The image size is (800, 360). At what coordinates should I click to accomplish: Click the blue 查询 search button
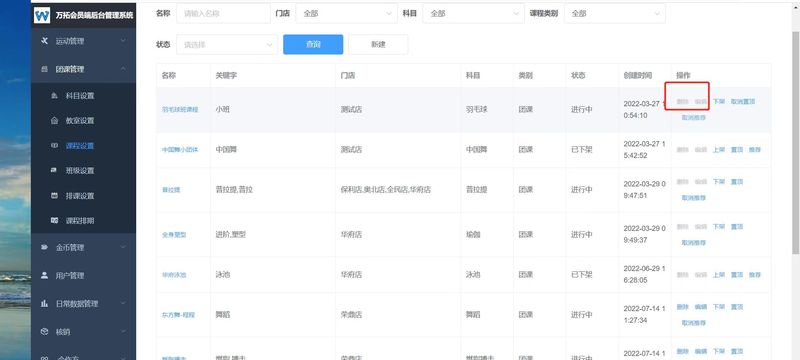coord(313,44)
